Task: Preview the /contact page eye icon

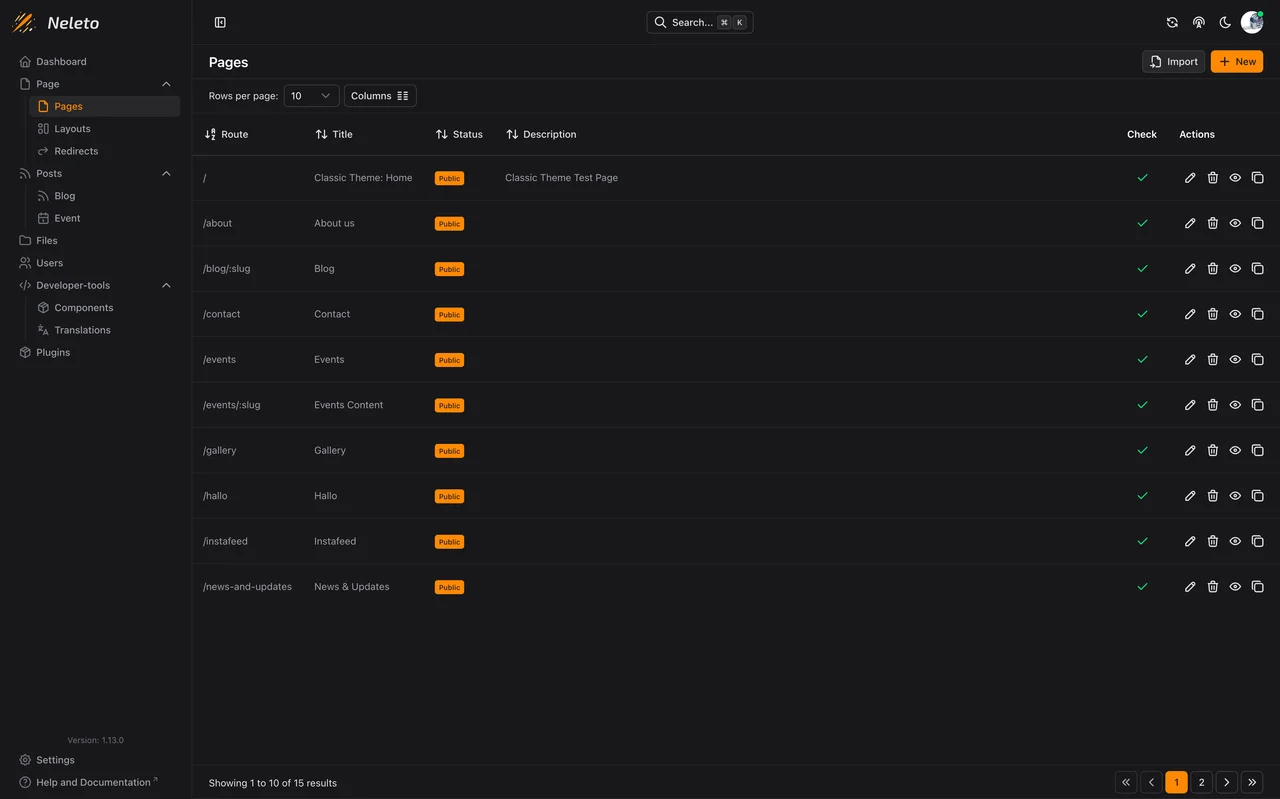Action: coord(1235,314)
